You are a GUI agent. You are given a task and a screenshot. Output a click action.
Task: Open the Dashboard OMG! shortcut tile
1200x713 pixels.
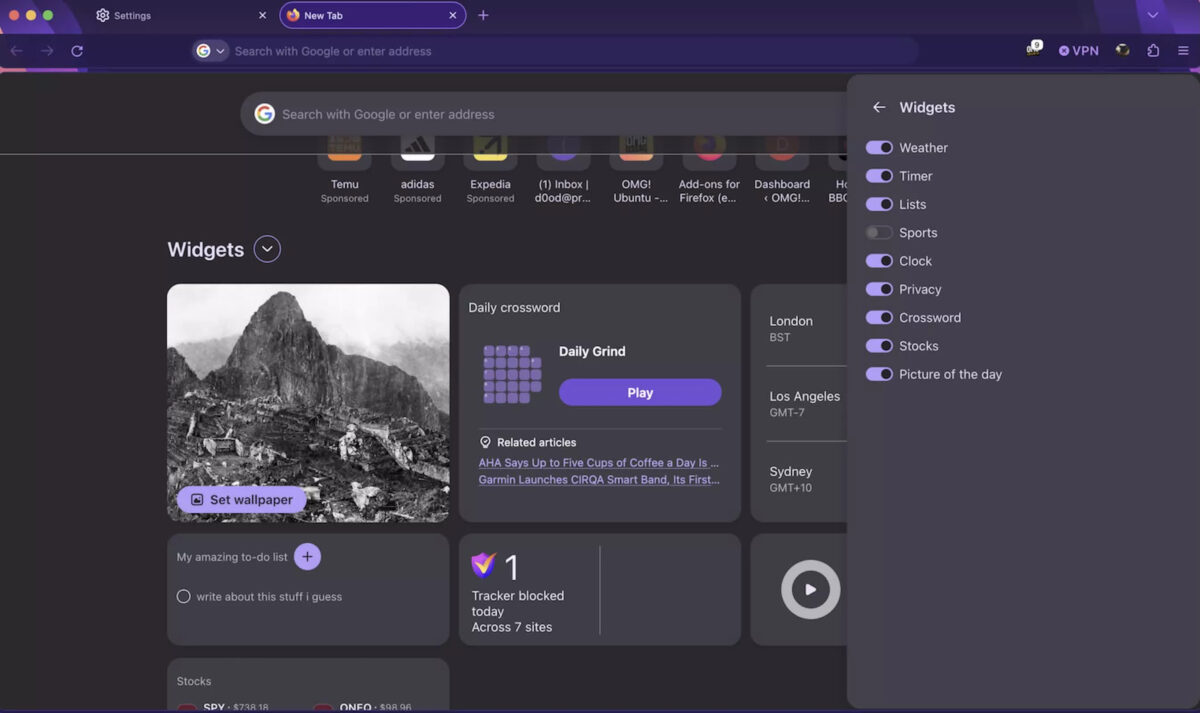[x=782, y=168]
